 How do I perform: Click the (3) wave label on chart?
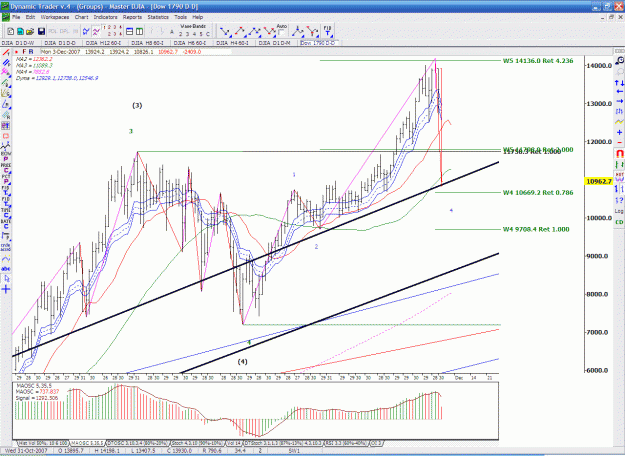[137, 105]
